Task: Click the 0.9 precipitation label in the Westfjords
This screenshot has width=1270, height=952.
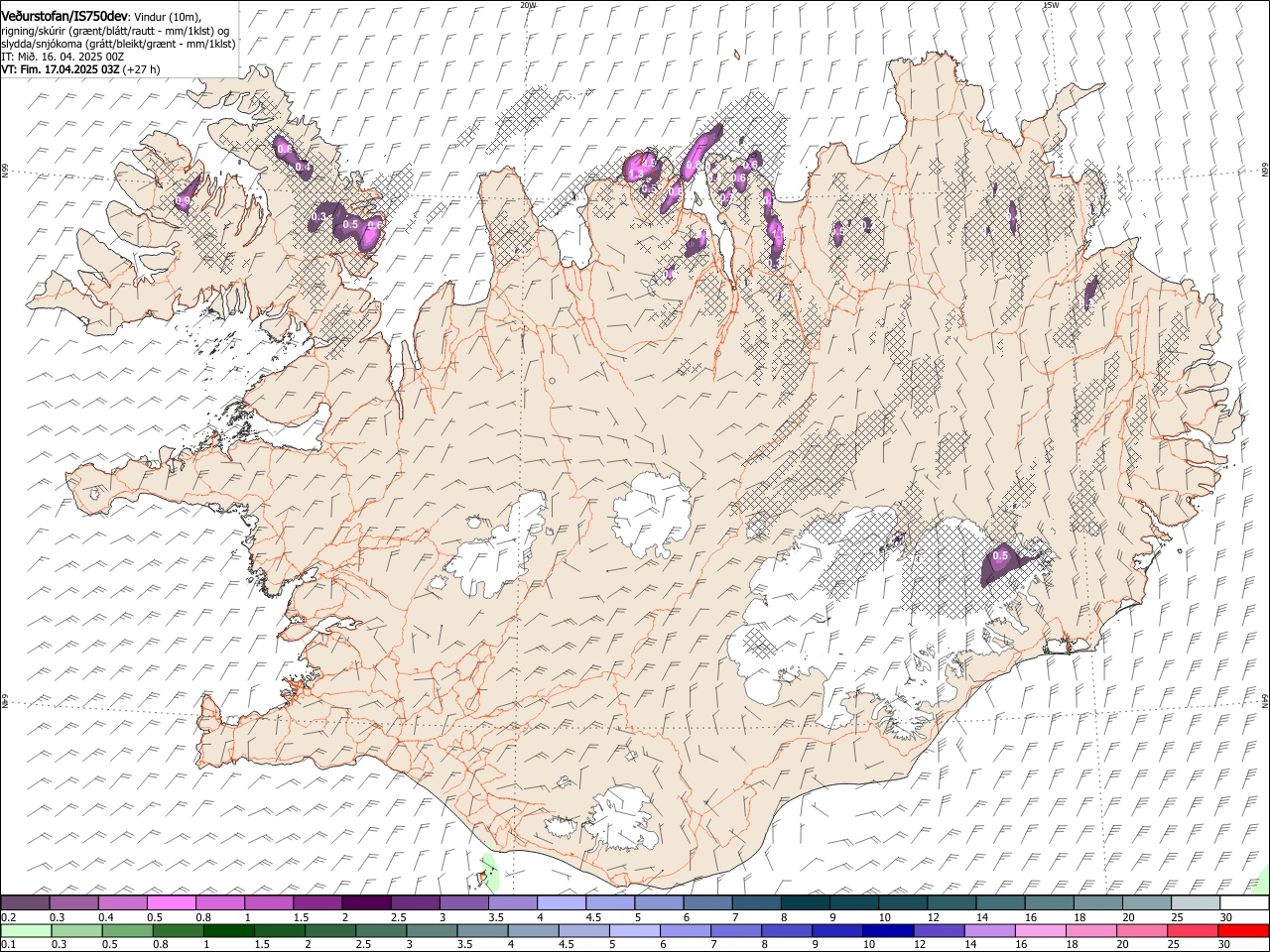Action: tap(183, 201)
